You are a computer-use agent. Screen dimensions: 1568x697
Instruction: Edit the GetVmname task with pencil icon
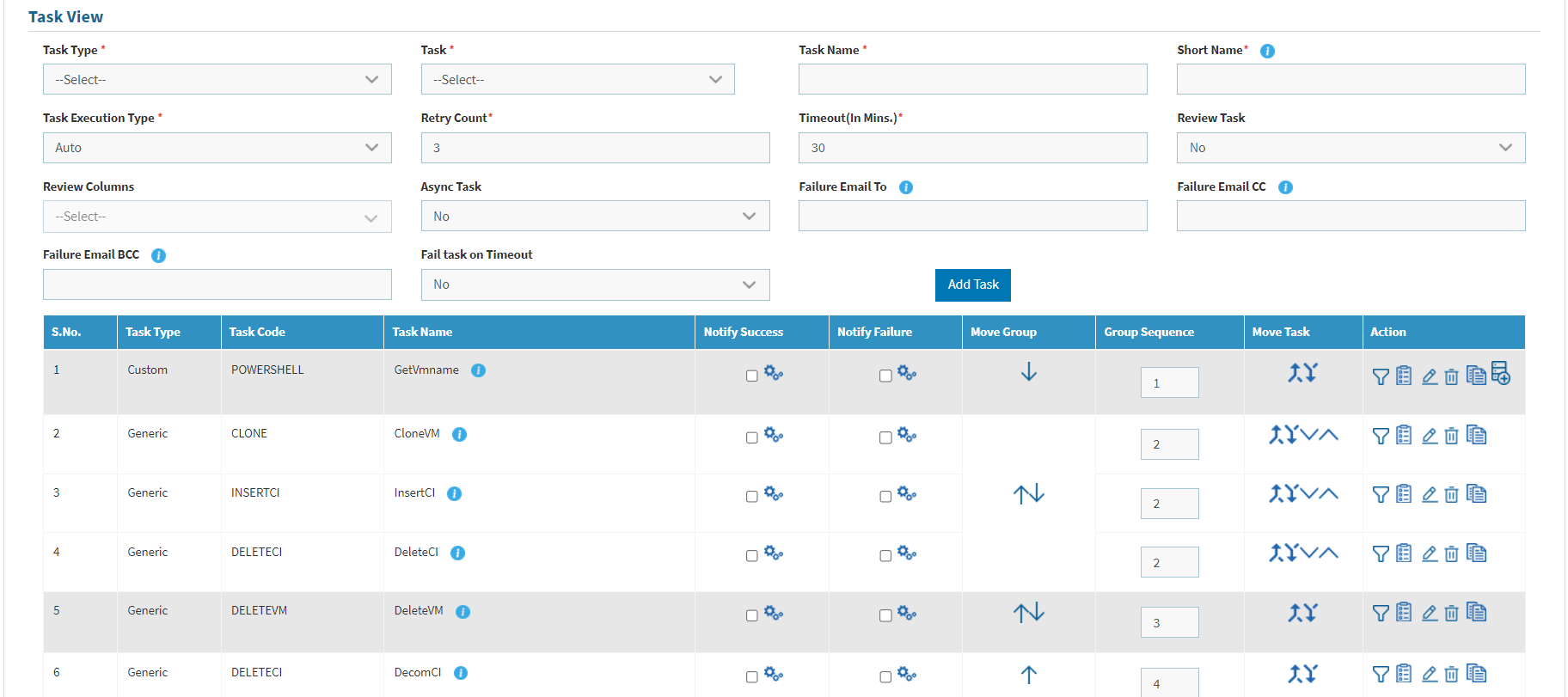[1429, 376]
